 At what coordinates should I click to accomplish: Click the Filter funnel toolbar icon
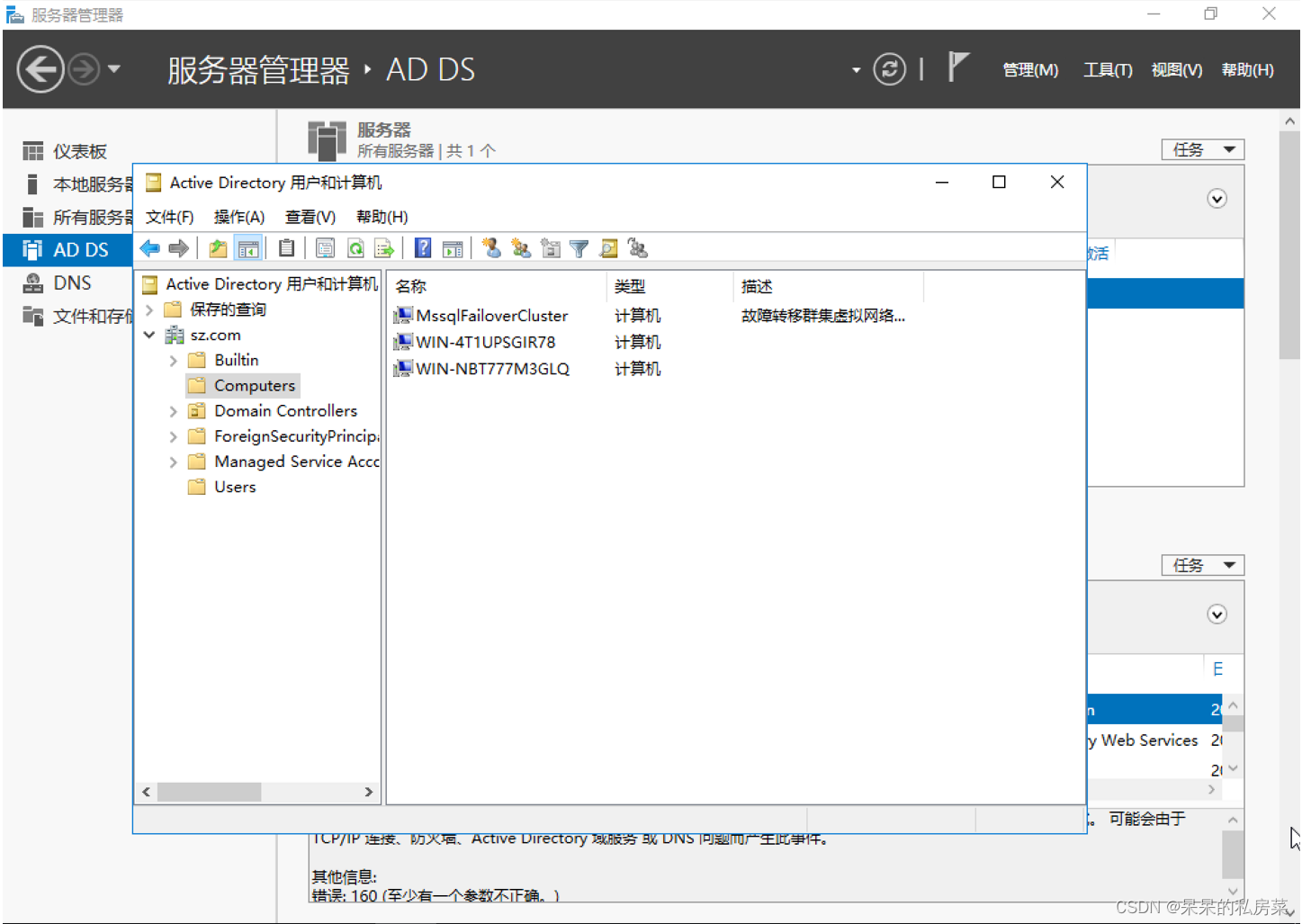(x=579, y=249)
